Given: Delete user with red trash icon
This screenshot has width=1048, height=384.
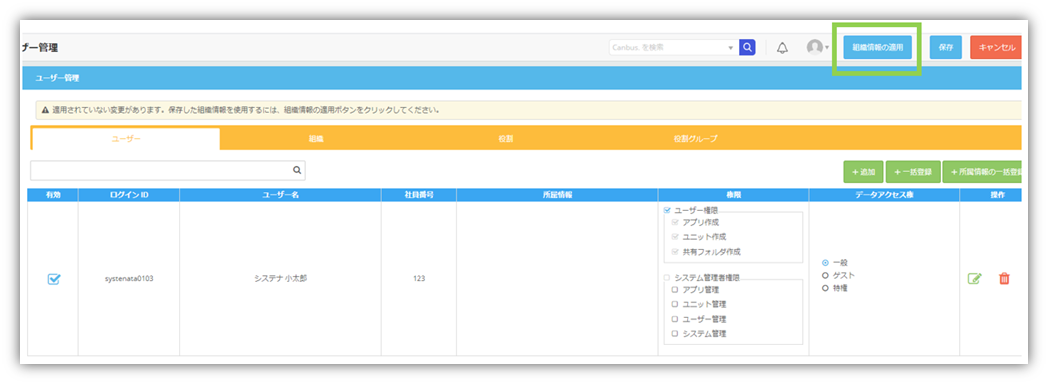Looking at the screenshot, I should coord(1003,278).
